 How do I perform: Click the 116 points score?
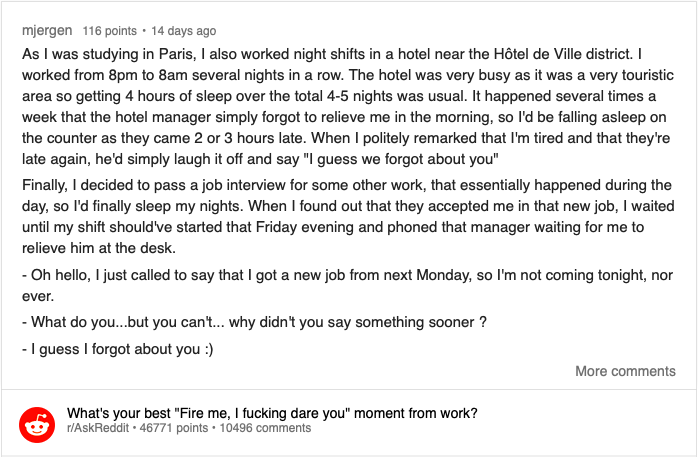(x=108, y=31)
